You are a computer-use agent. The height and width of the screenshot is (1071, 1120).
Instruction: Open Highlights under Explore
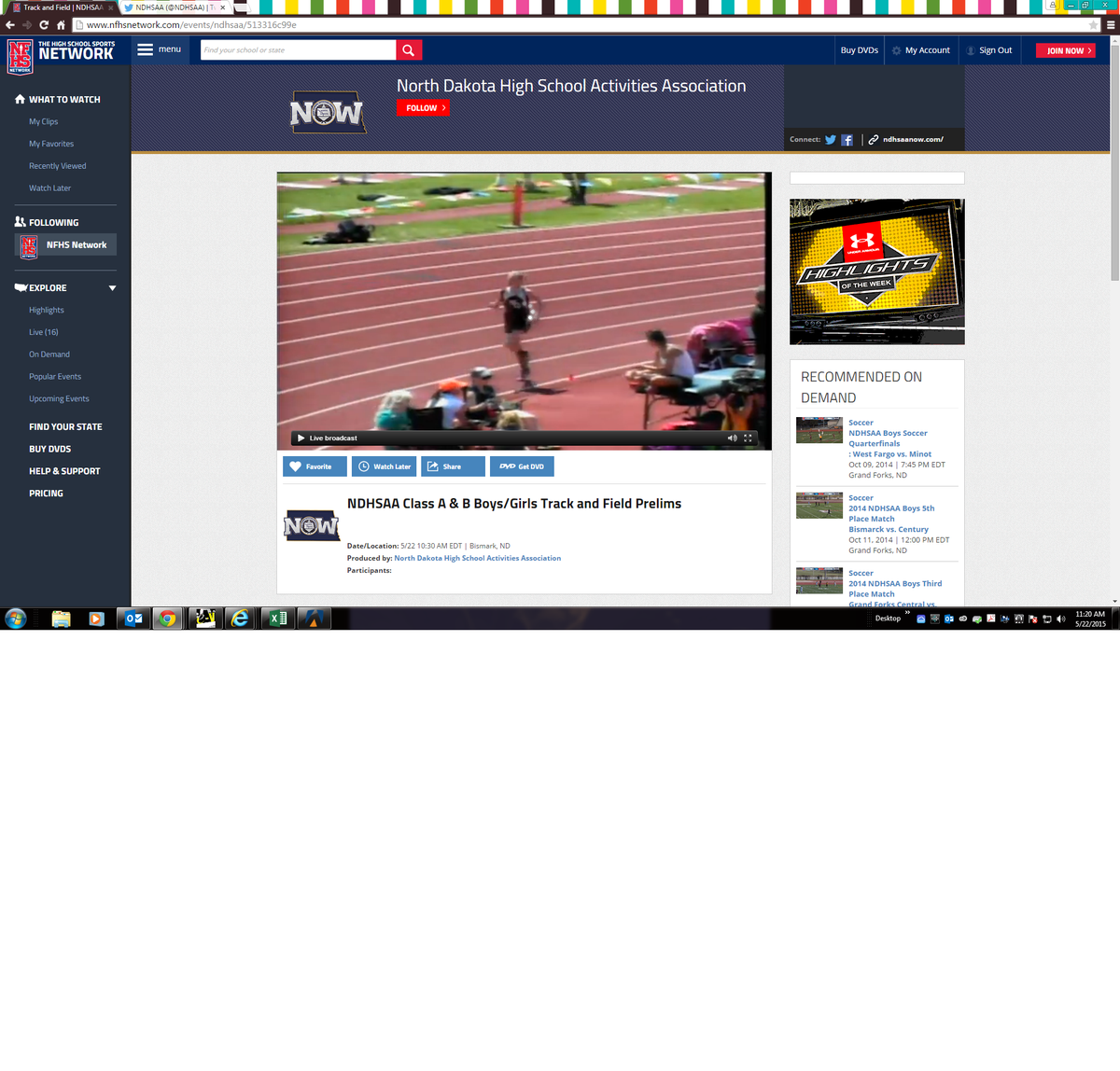point(47,311)
